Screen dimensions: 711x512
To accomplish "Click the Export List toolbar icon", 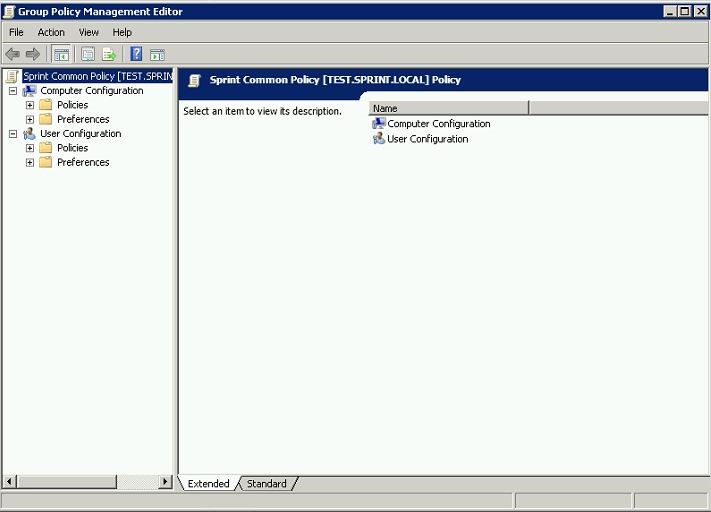I will (109, 55).
